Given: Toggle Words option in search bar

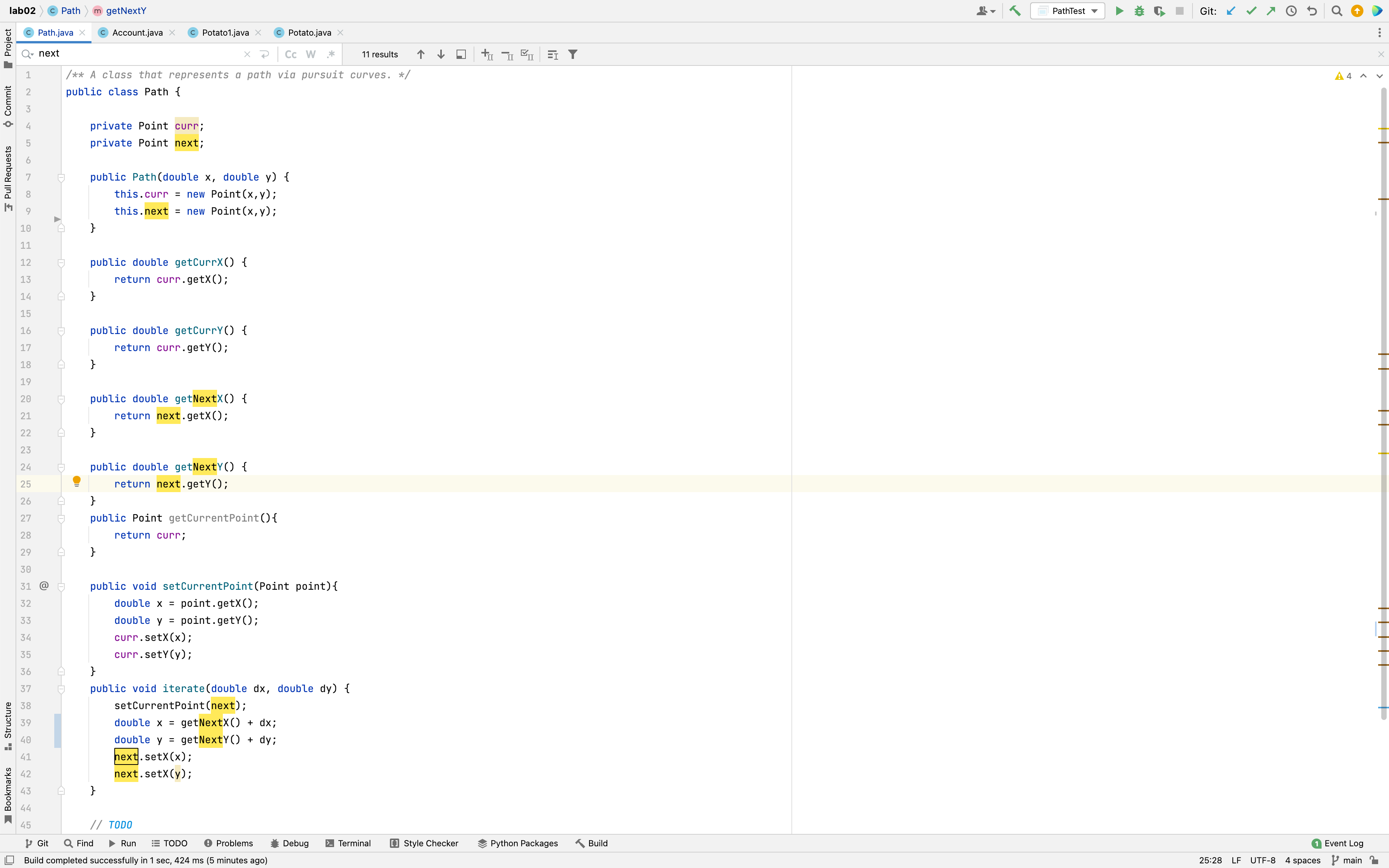Looking at the screenshot, I should click(x=310, y=54).
